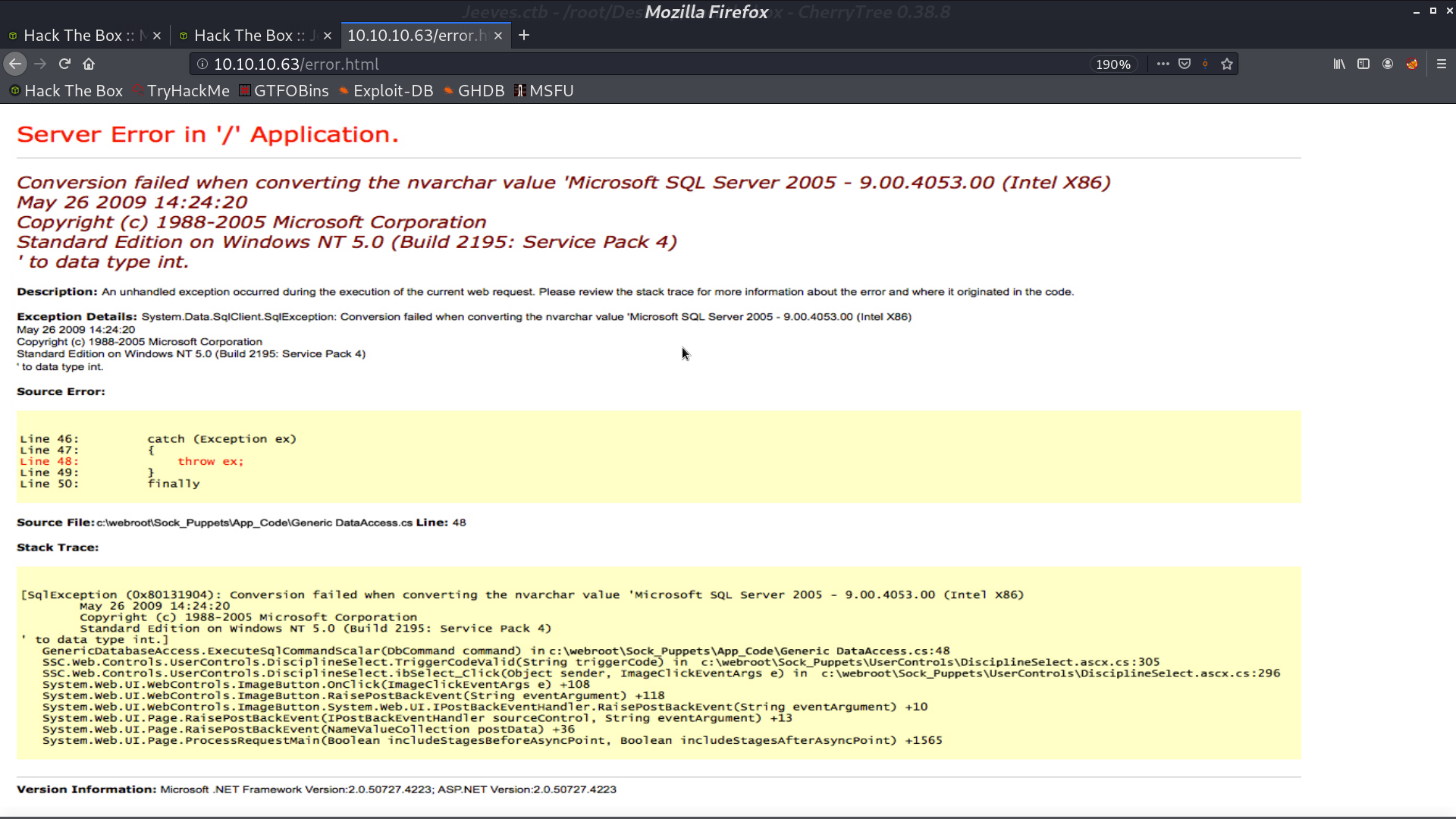The width and height of the screenshot is (1456, 819).
Task: Open the Firefox account icon
Action: [1388, 64]
